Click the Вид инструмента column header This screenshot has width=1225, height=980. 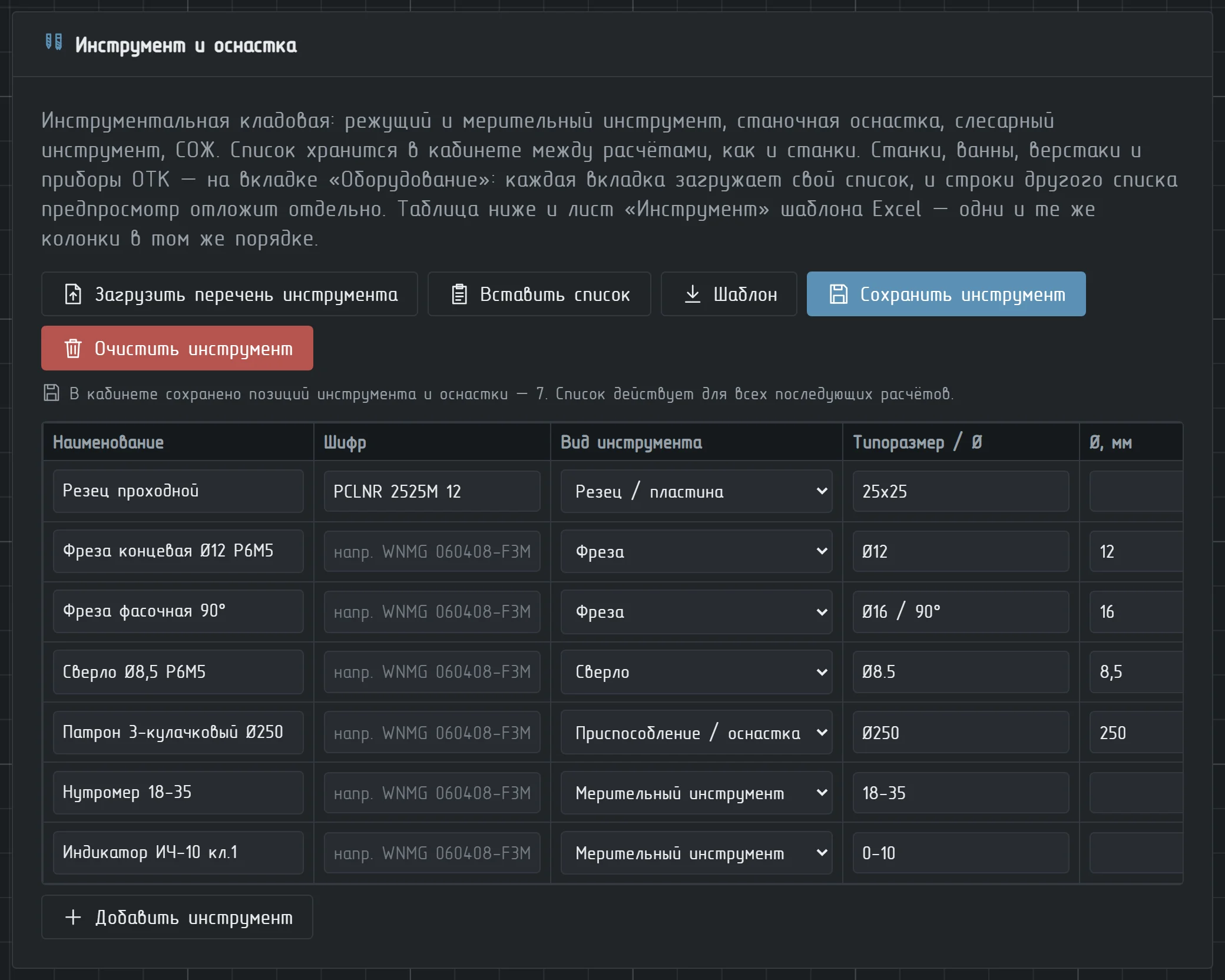pyautogui.click(x=696, y=442)
